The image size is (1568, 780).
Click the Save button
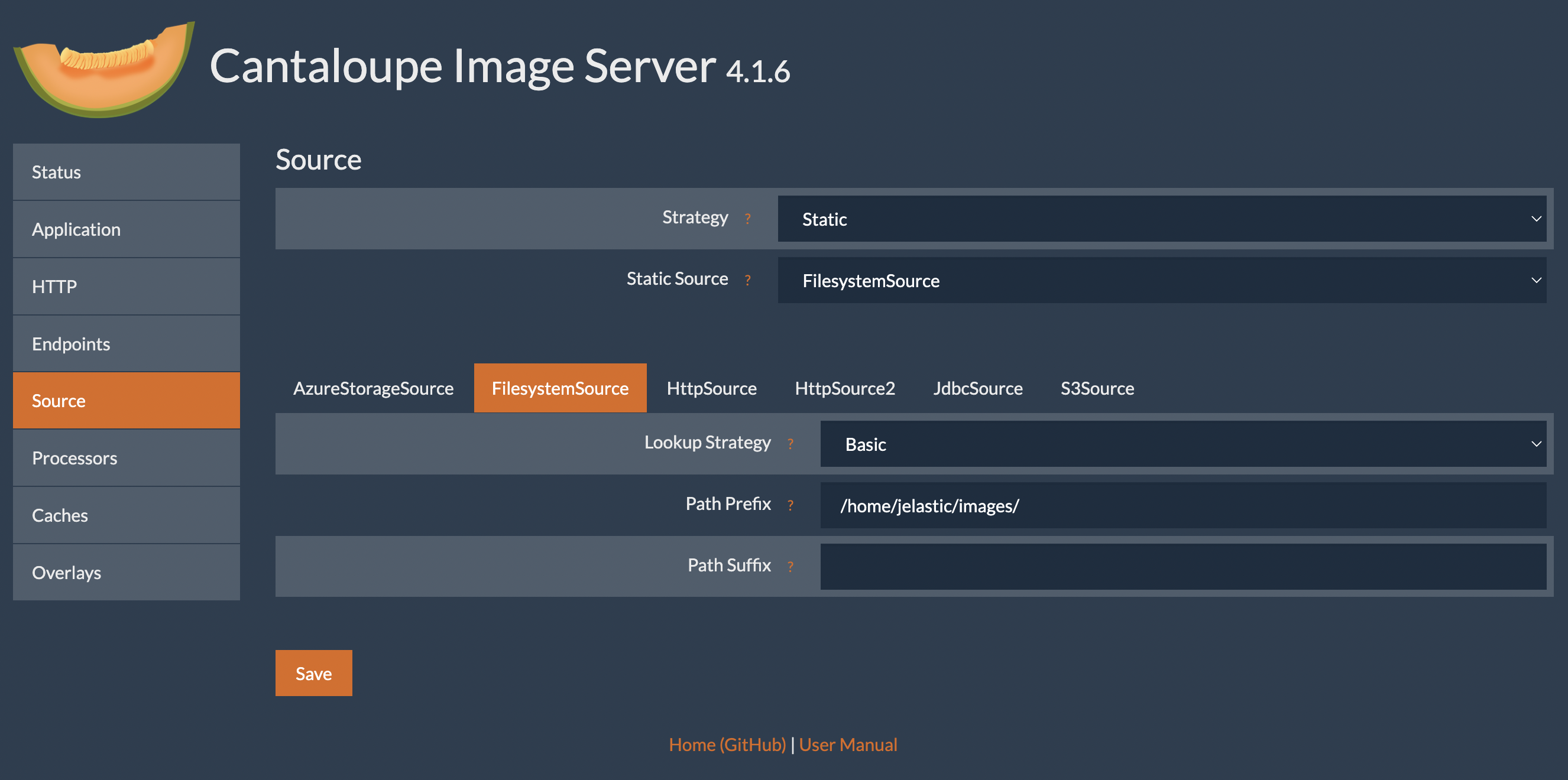click(313, 673)
